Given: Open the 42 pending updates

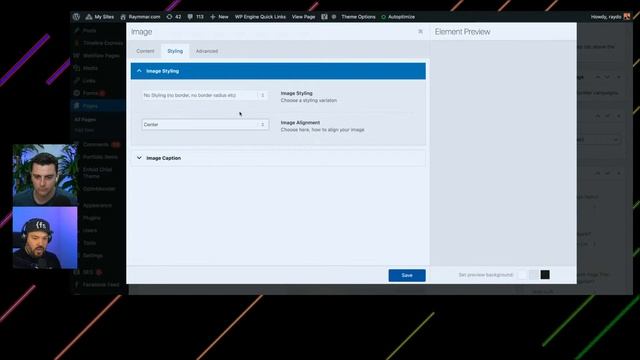Looking at the screenshot, I should [x=174, y=17].
